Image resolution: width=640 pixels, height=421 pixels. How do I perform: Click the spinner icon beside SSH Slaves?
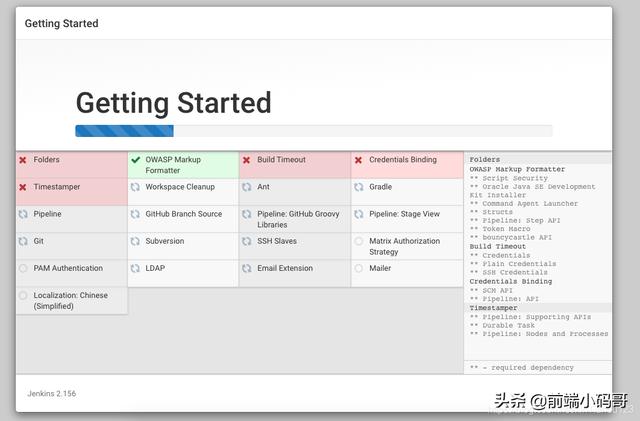pyautogui.click(x=247, y=241)
